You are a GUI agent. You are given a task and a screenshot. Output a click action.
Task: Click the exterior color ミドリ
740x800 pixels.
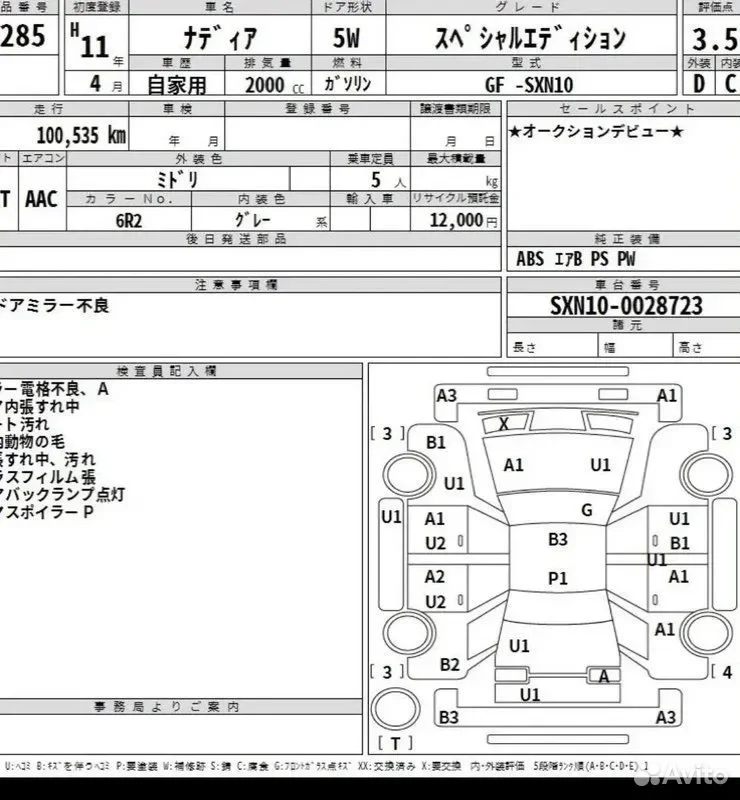pyautogui.click(x=177, y=179)
